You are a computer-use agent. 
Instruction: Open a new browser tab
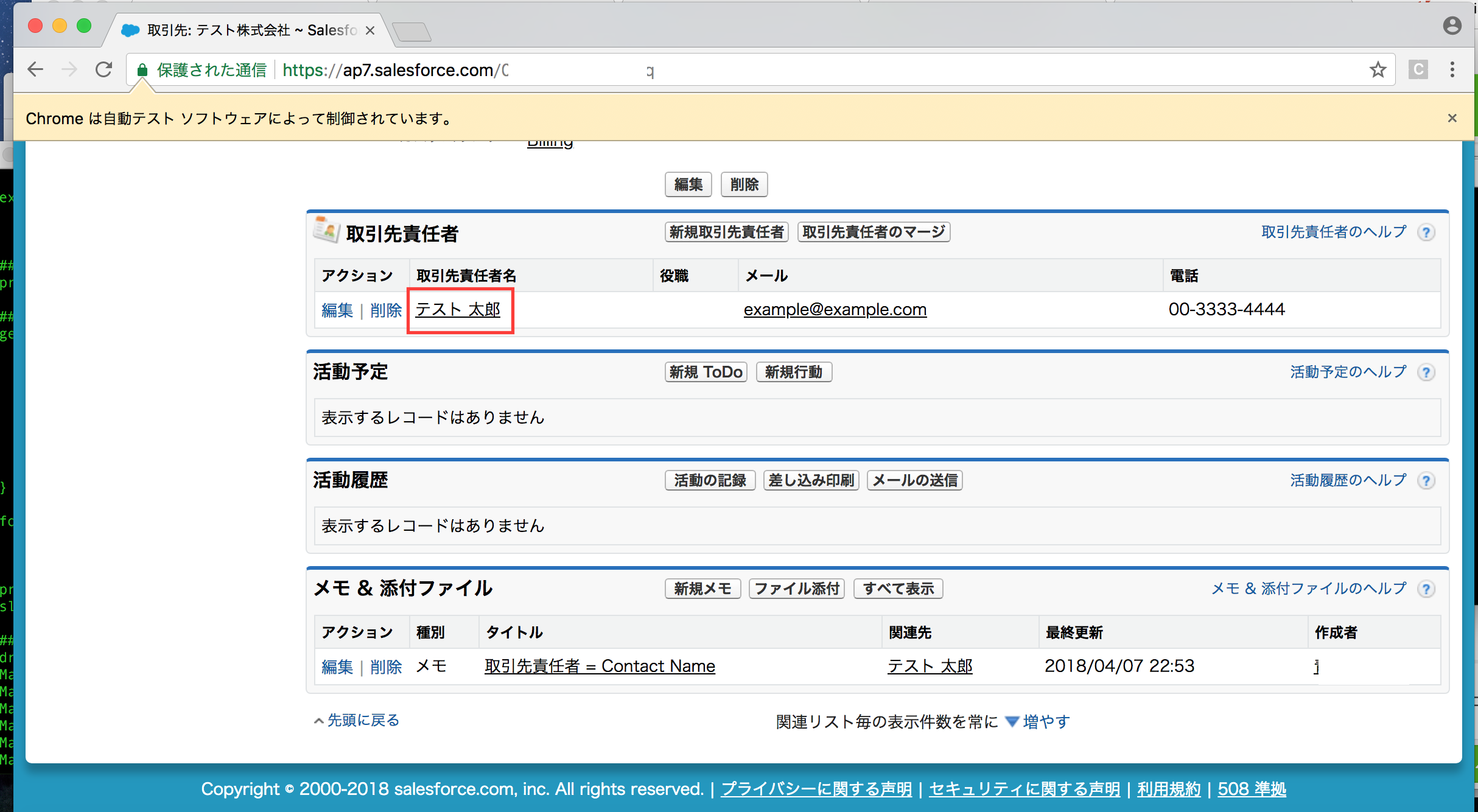(412, 31)
